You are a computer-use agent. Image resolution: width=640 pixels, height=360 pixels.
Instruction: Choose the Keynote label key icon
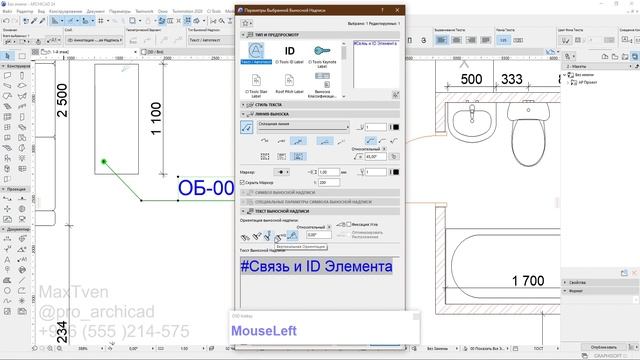[322, 51]
